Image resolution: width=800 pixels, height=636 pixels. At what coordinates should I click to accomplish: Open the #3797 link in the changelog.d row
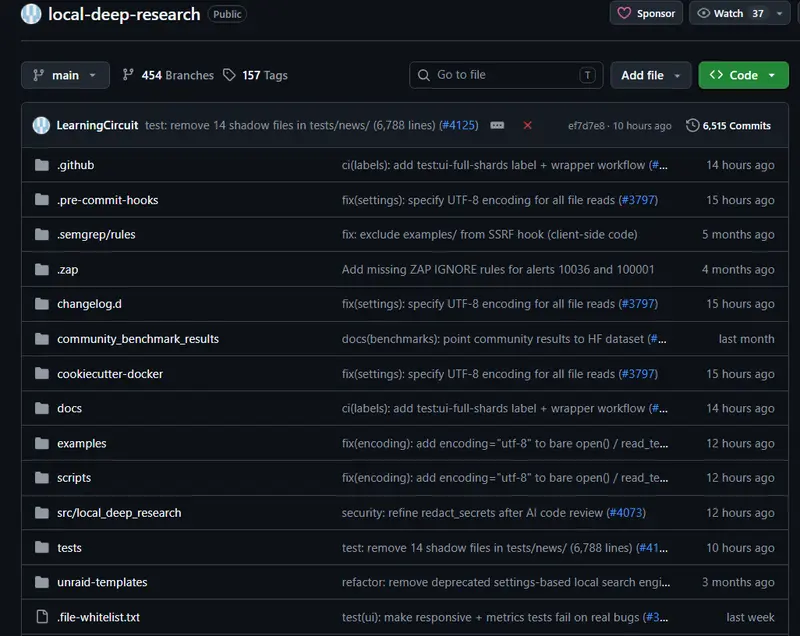638,304
